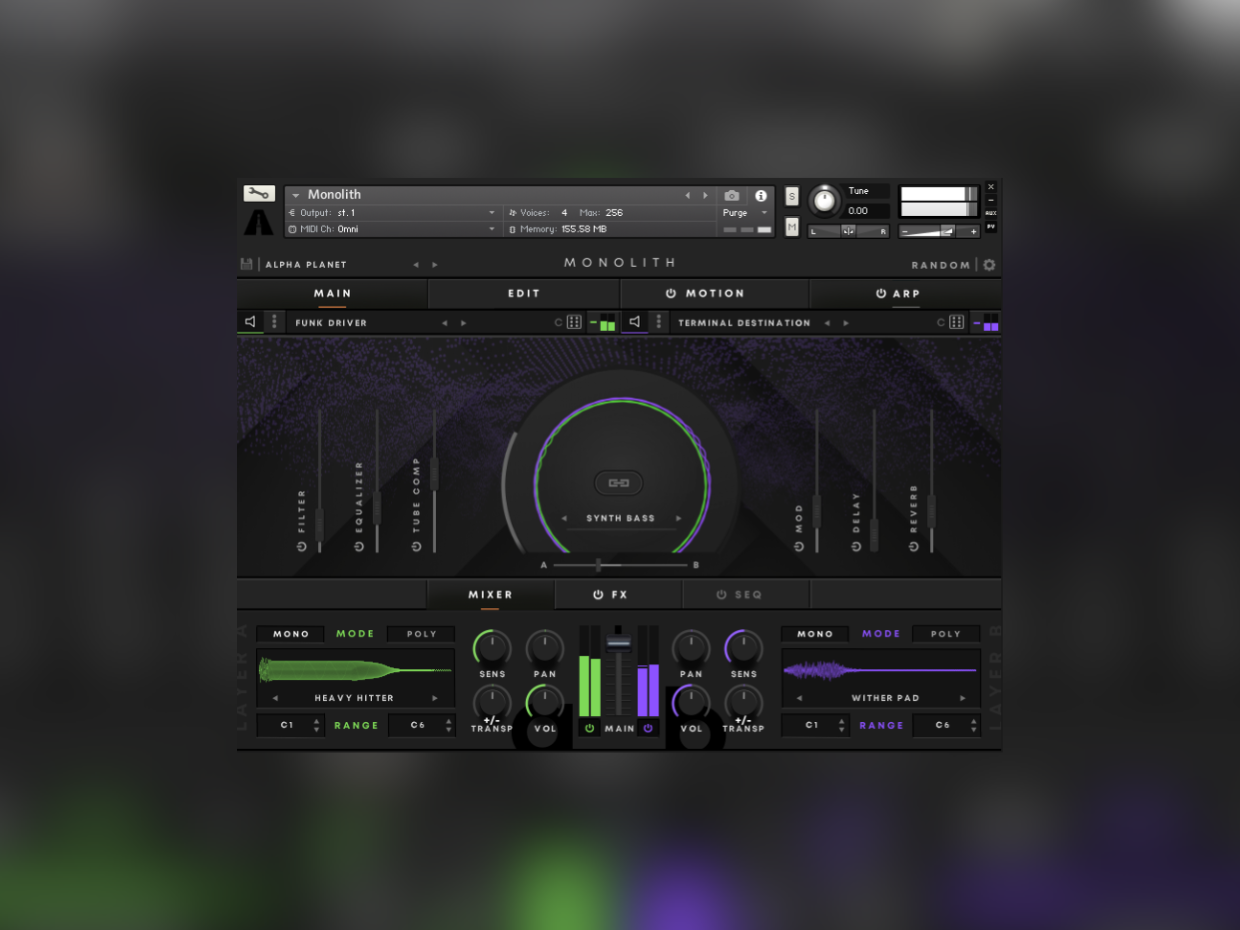Click the keyboard mapping icon beside FUNK DRIVER

tap(573, 322)
